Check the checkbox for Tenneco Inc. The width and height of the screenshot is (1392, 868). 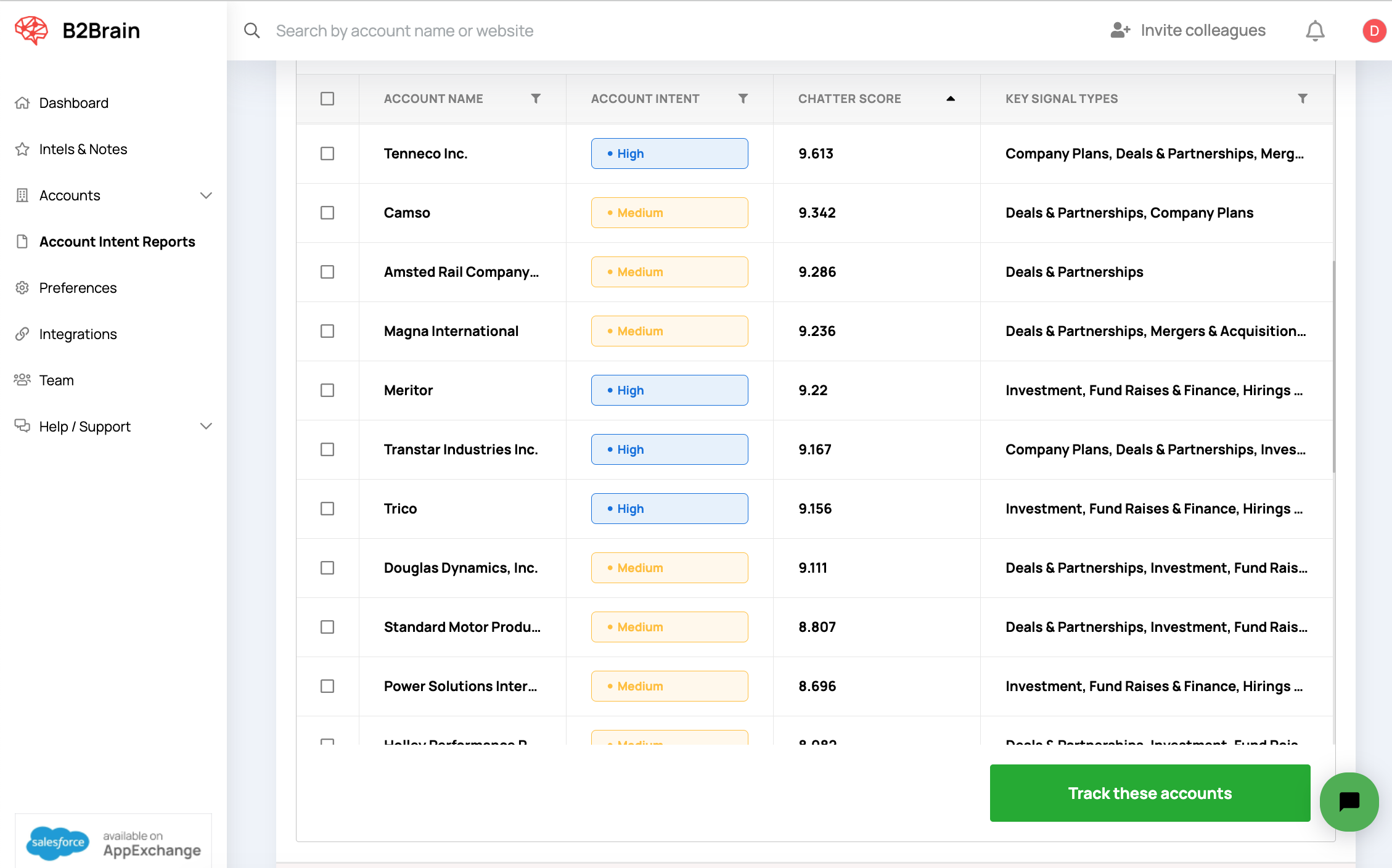(327, 154)
